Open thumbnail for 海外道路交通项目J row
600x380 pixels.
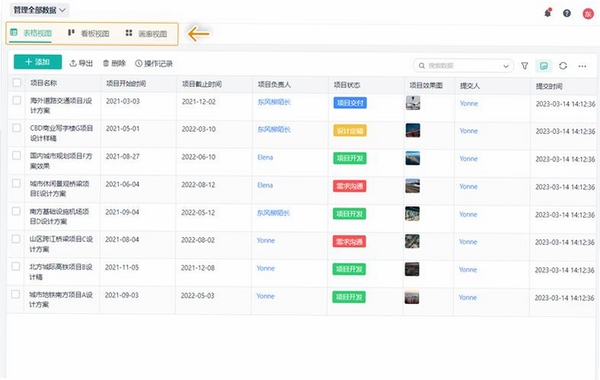pos(413,103)
